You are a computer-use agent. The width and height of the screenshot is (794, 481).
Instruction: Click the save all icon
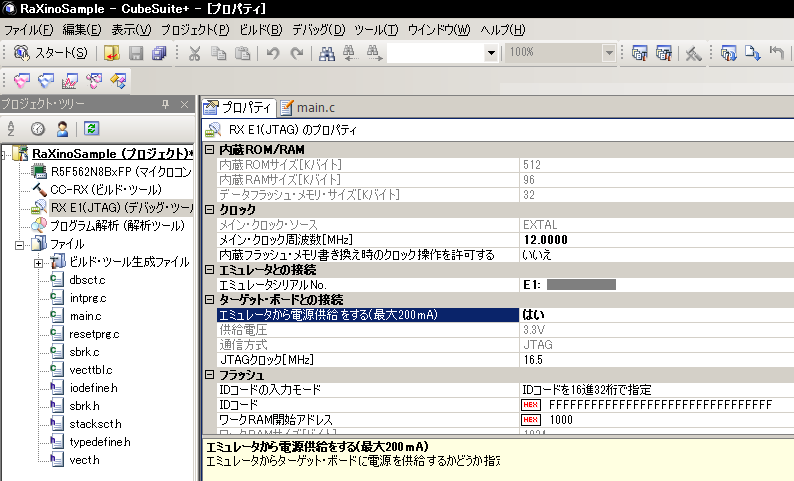[159, 53]
